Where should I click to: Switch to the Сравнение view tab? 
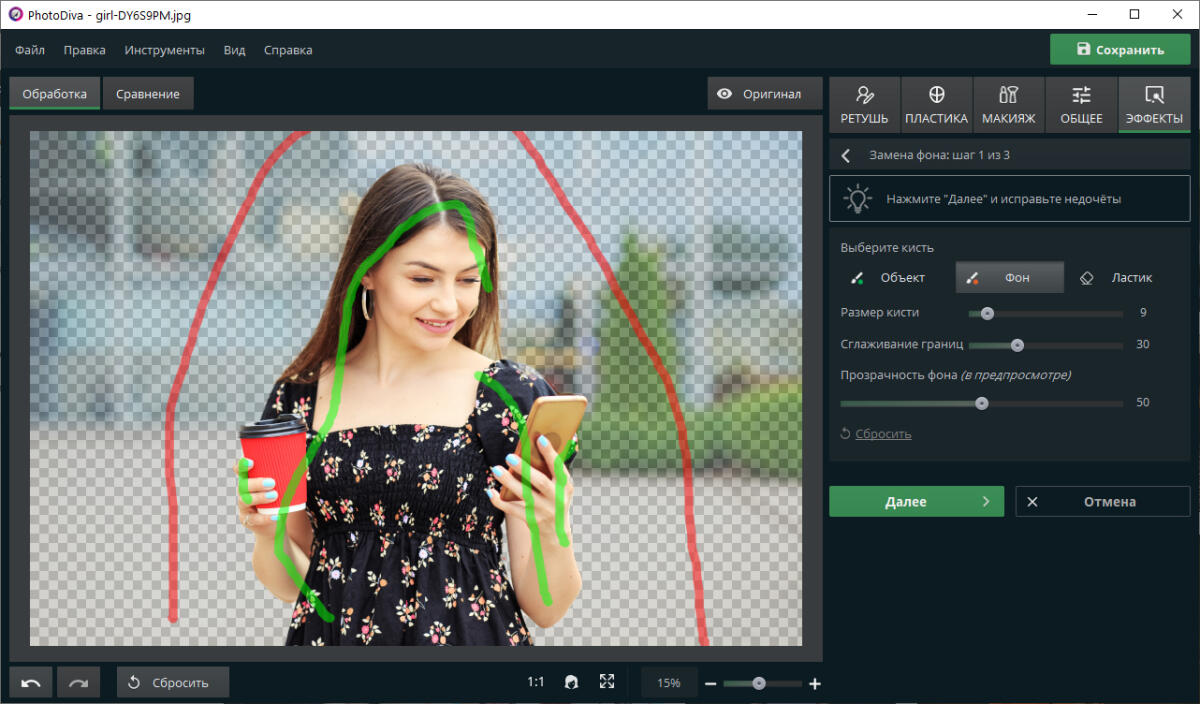148,94
